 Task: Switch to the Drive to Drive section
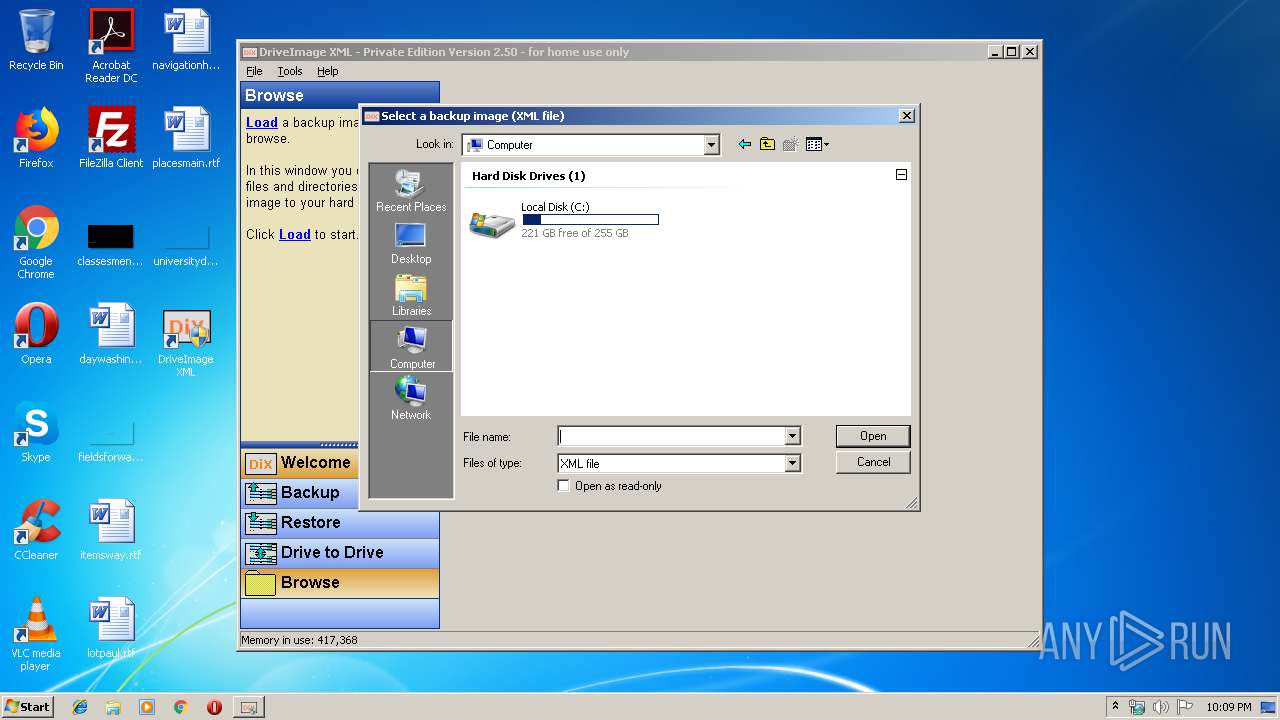click(x=340, y=553)
